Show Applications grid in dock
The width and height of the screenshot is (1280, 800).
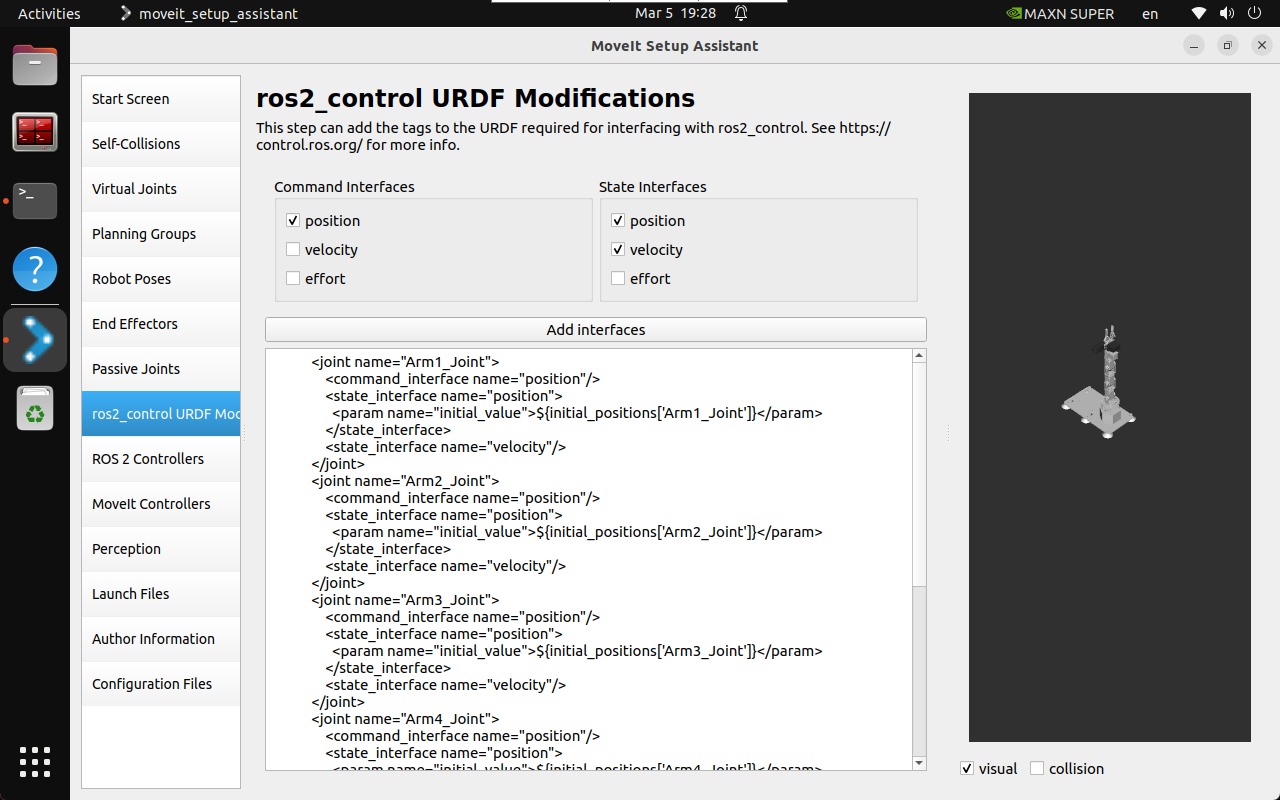[x=35, y=762]
